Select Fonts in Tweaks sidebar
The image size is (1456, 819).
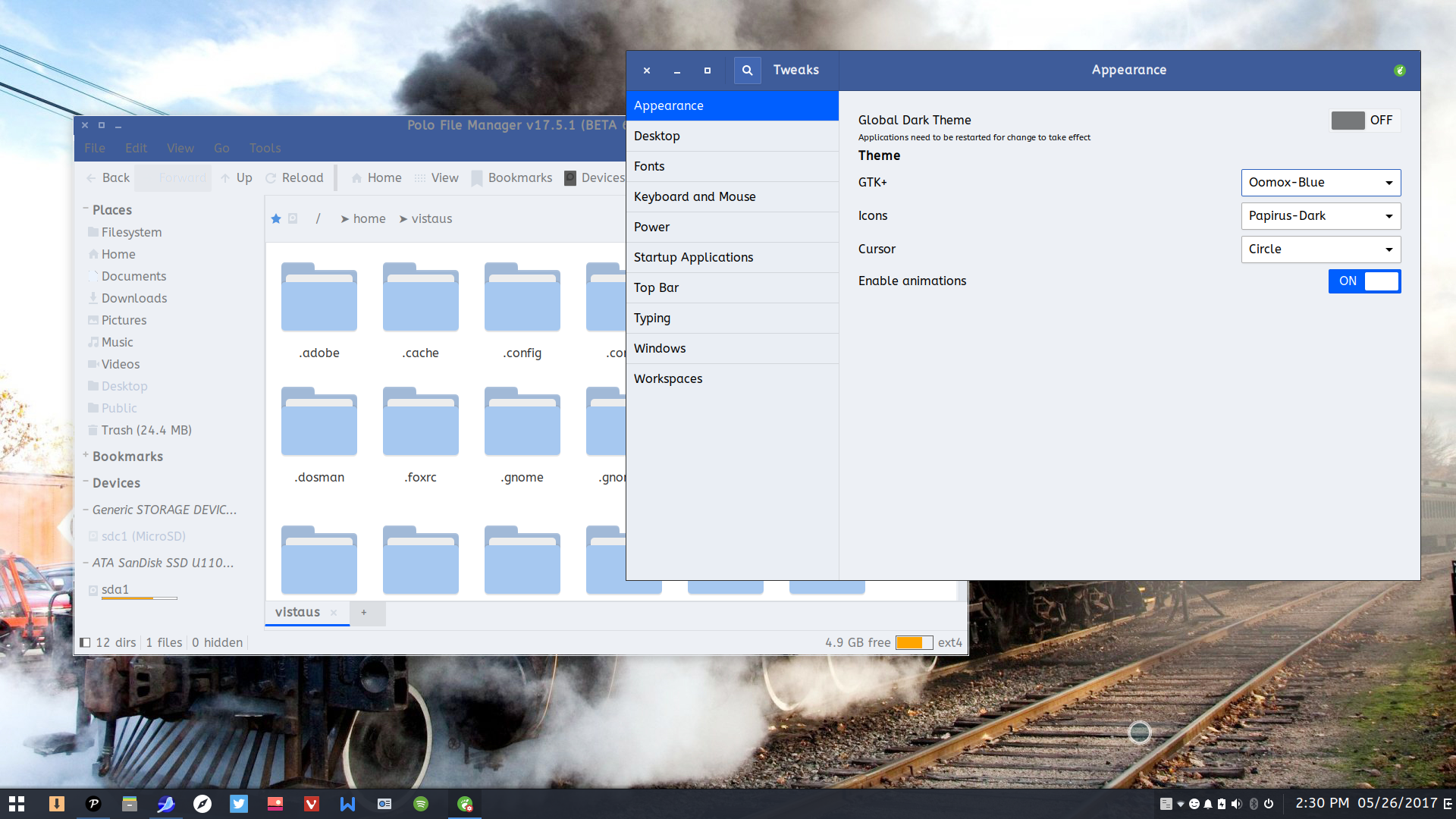[649, 167]
